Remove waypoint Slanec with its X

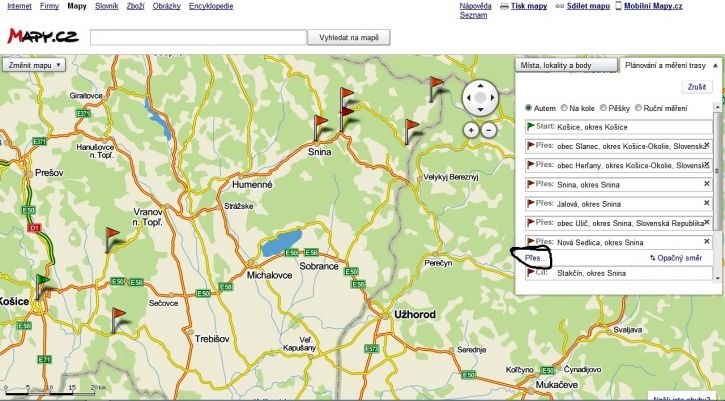[707, 145]
